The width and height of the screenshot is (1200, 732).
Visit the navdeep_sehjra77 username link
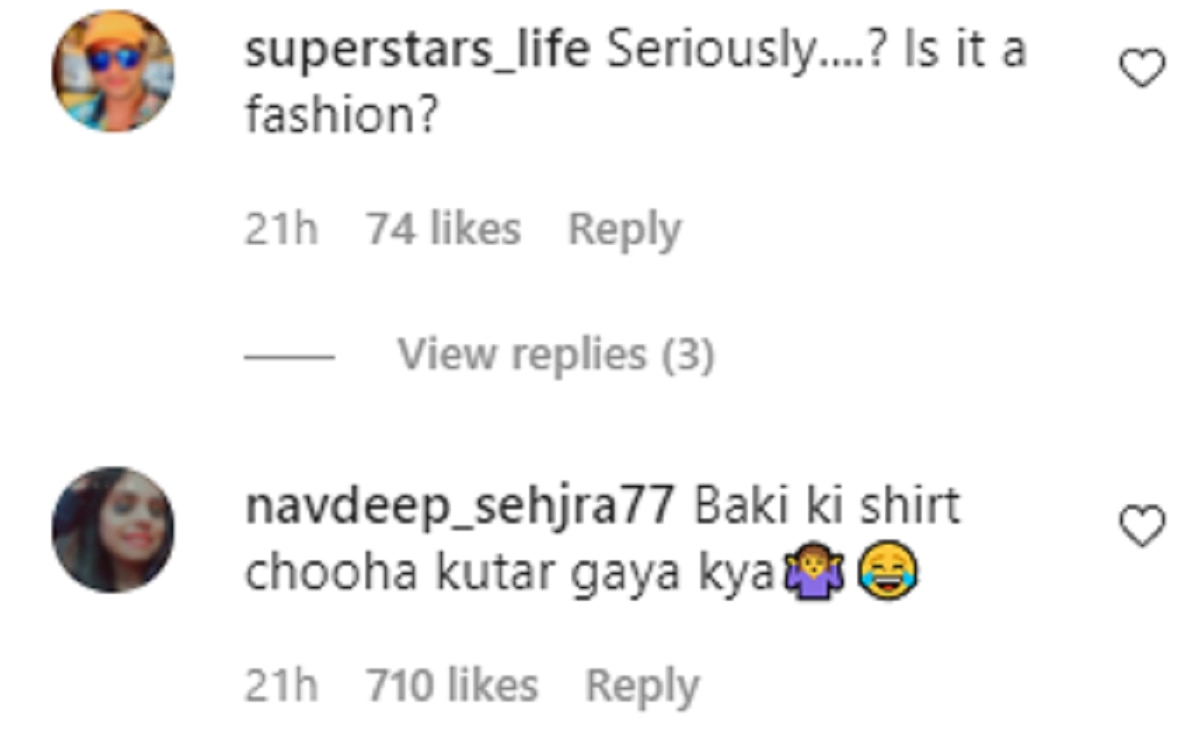459,508
